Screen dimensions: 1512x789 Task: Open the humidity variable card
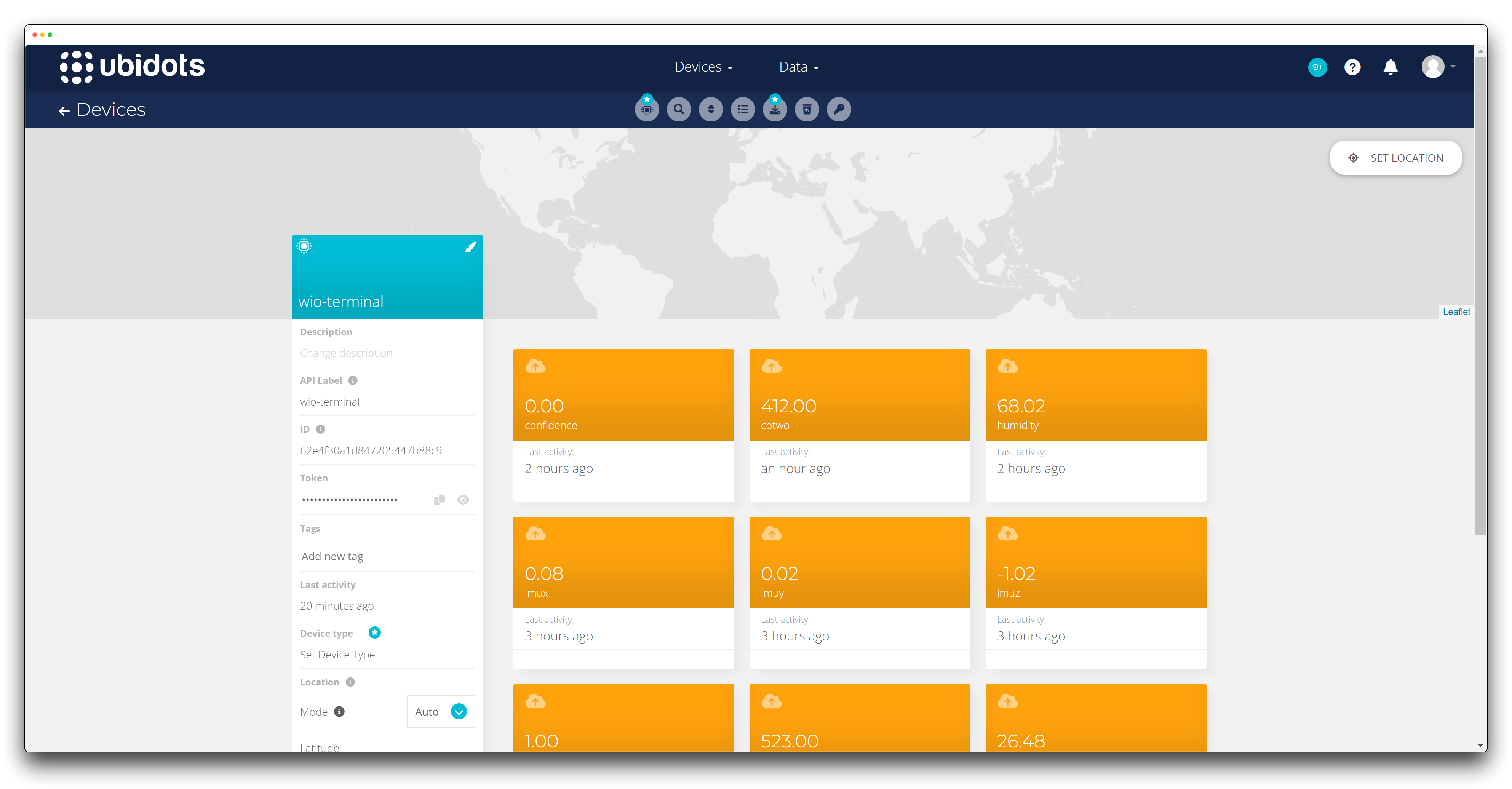[x=1095, y=425]
